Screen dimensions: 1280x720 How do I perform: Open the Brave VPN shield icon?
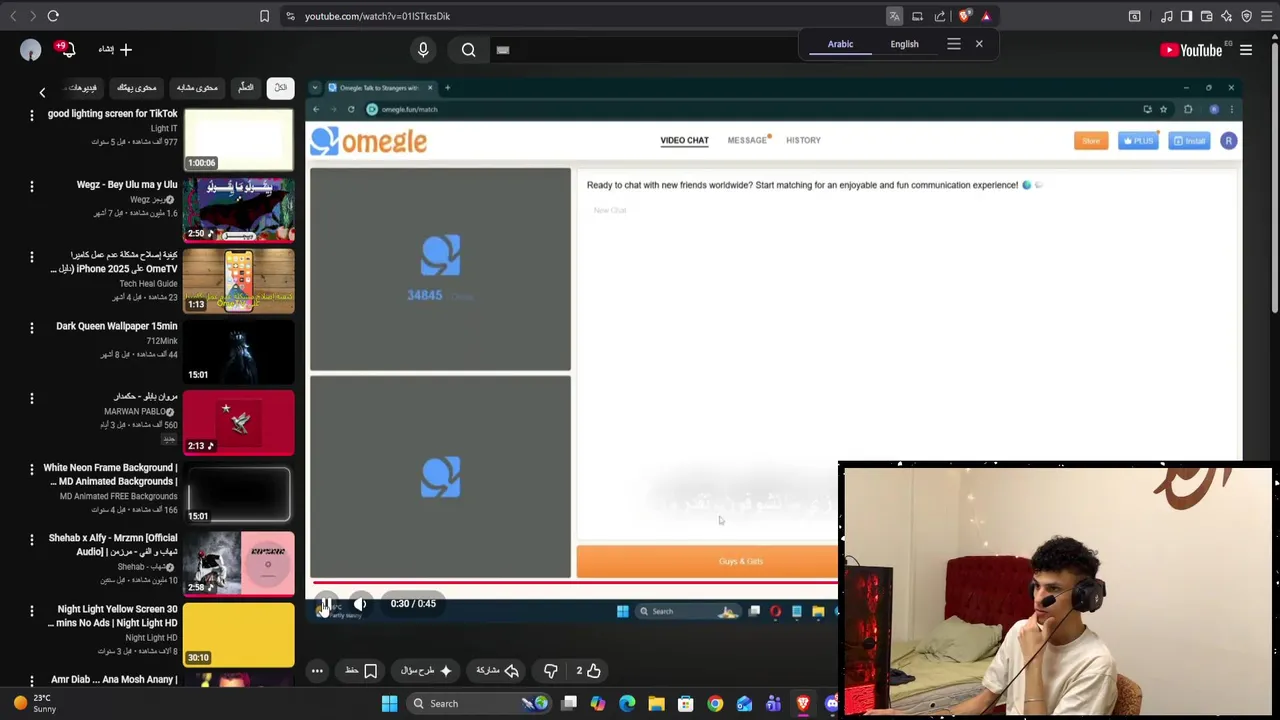[1246, 16]
